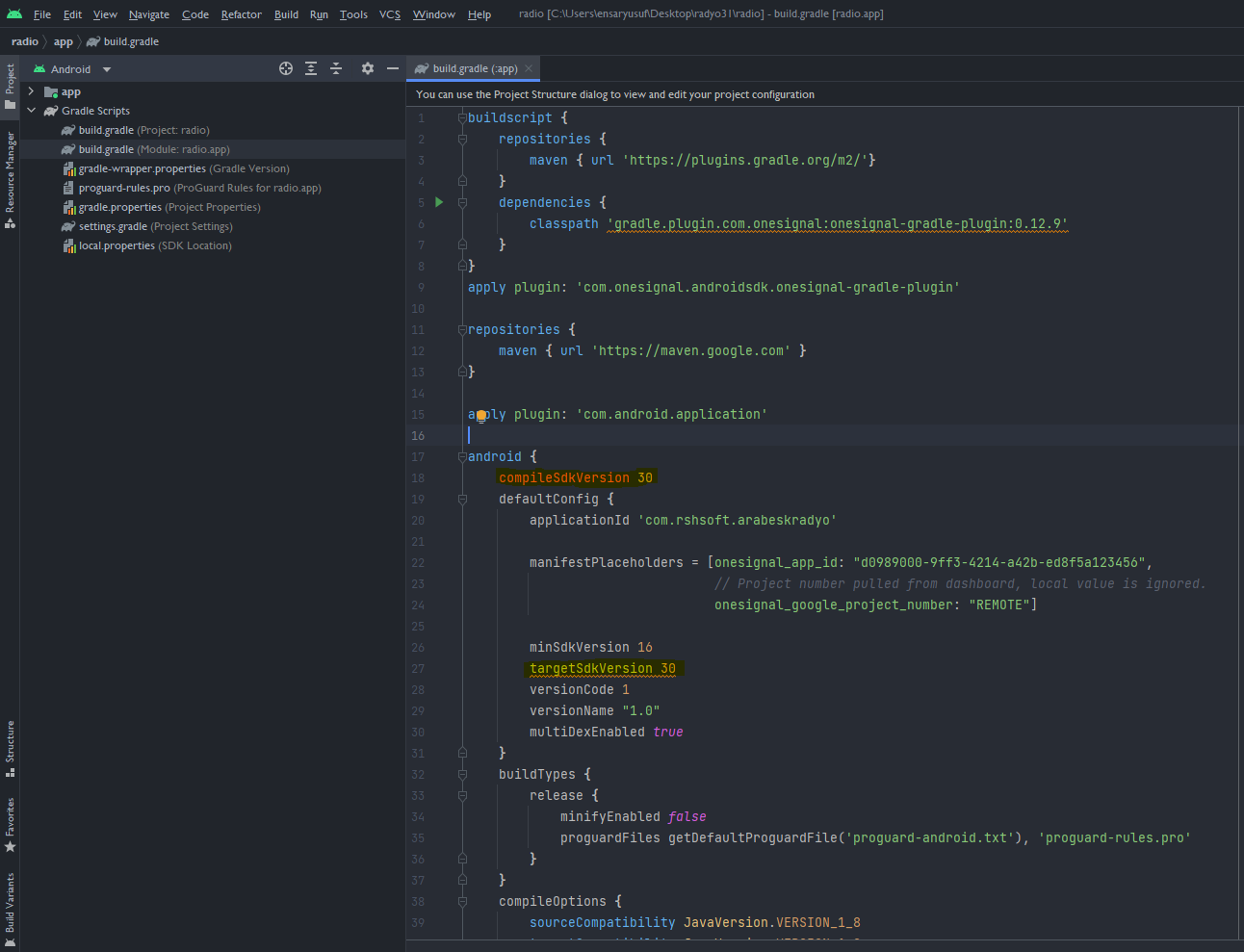Open the Help menu
This screenshot has width=1244, height=952.
[x=479, y=14]
